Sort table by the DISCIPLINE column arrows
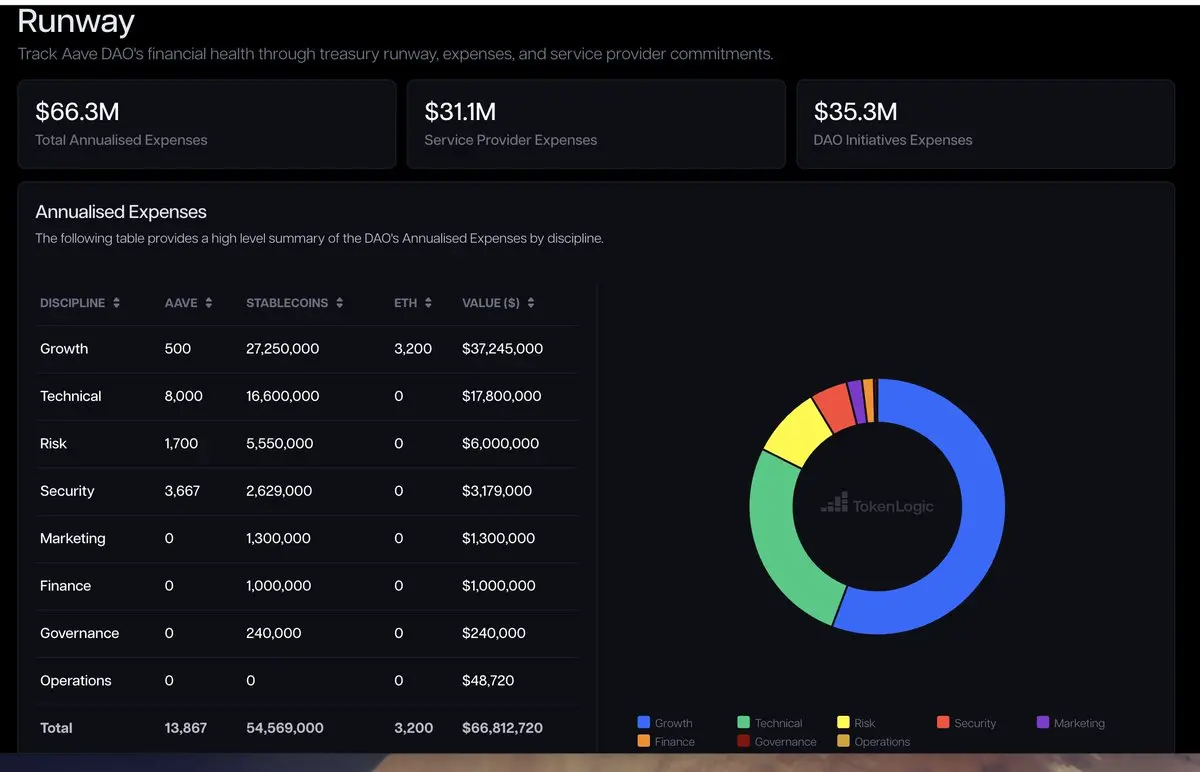 point(117,303)
